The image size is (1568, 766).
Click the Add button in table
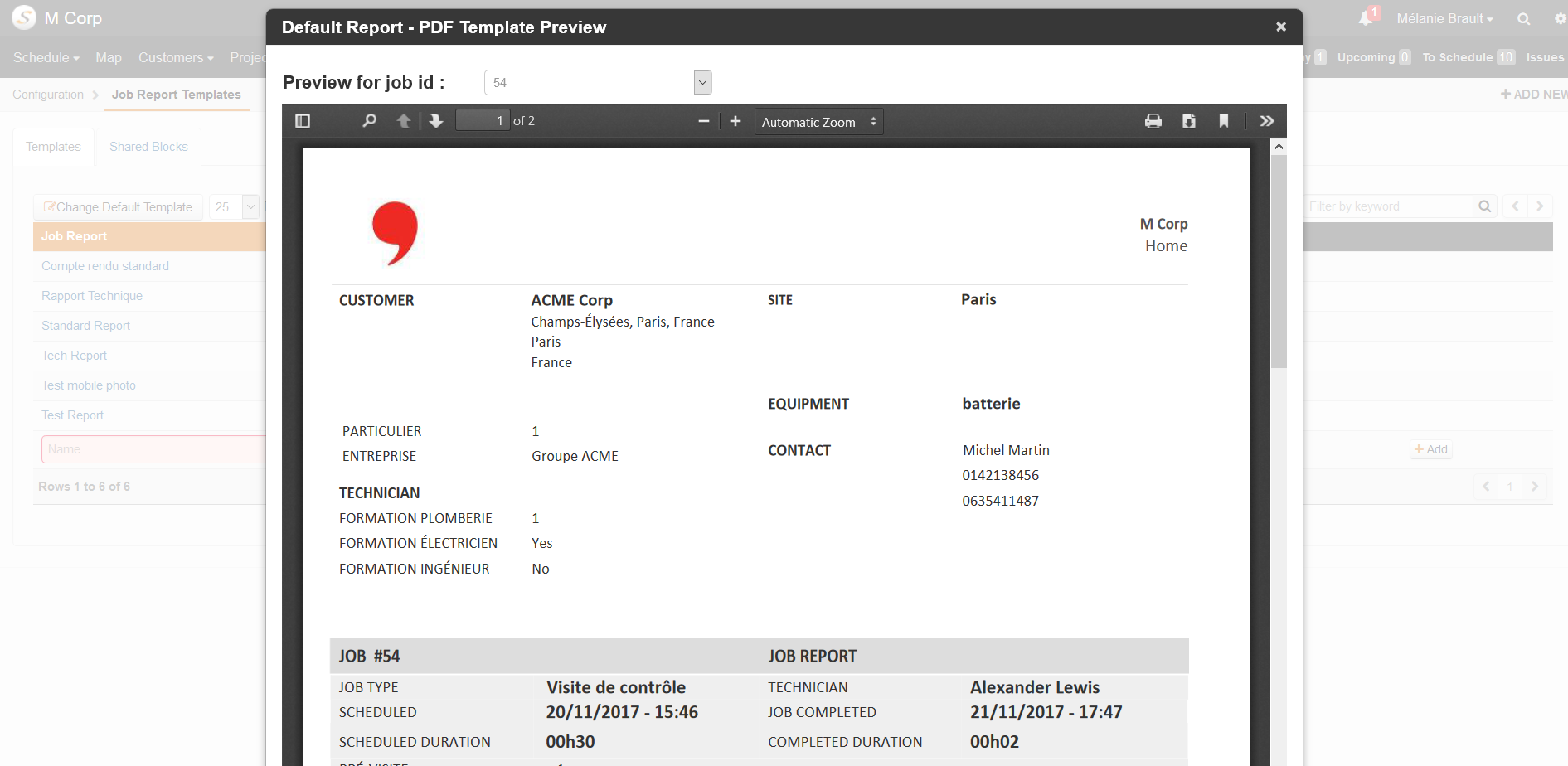[x=1431, y=449]
